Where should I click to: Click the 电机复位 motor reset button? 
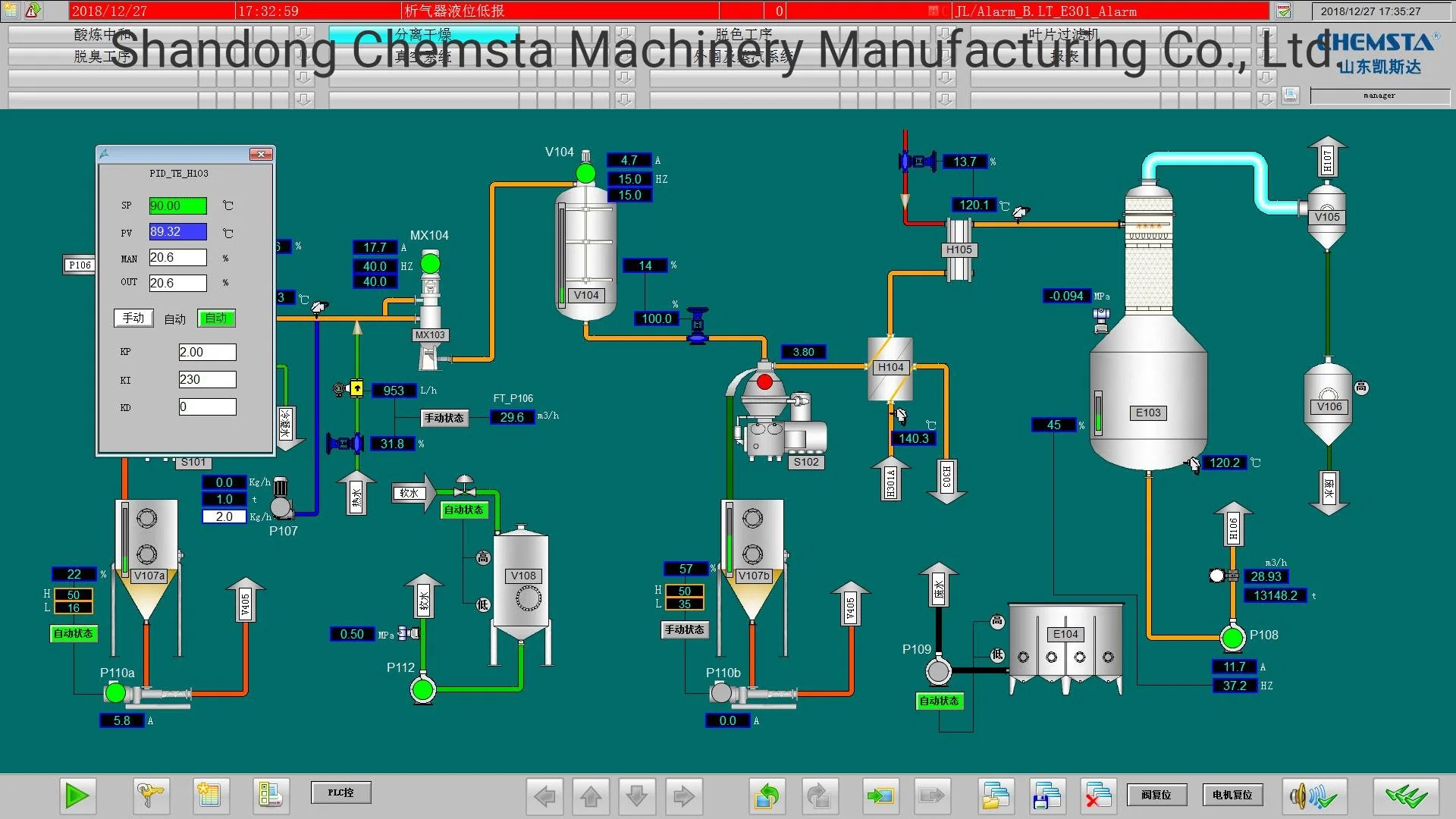[x=1232, y=795]
